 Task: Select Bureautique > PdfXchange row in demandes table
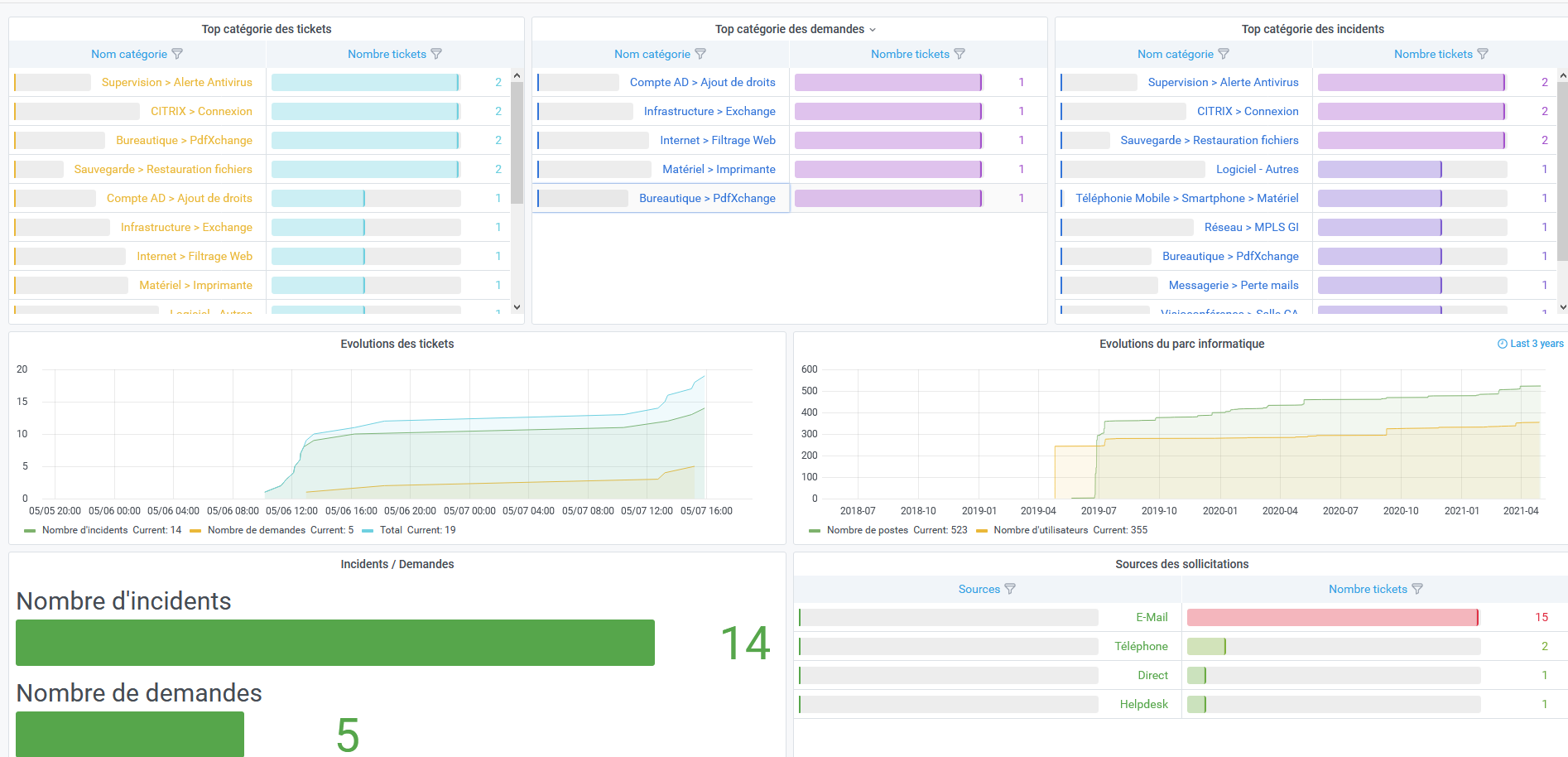708,198
